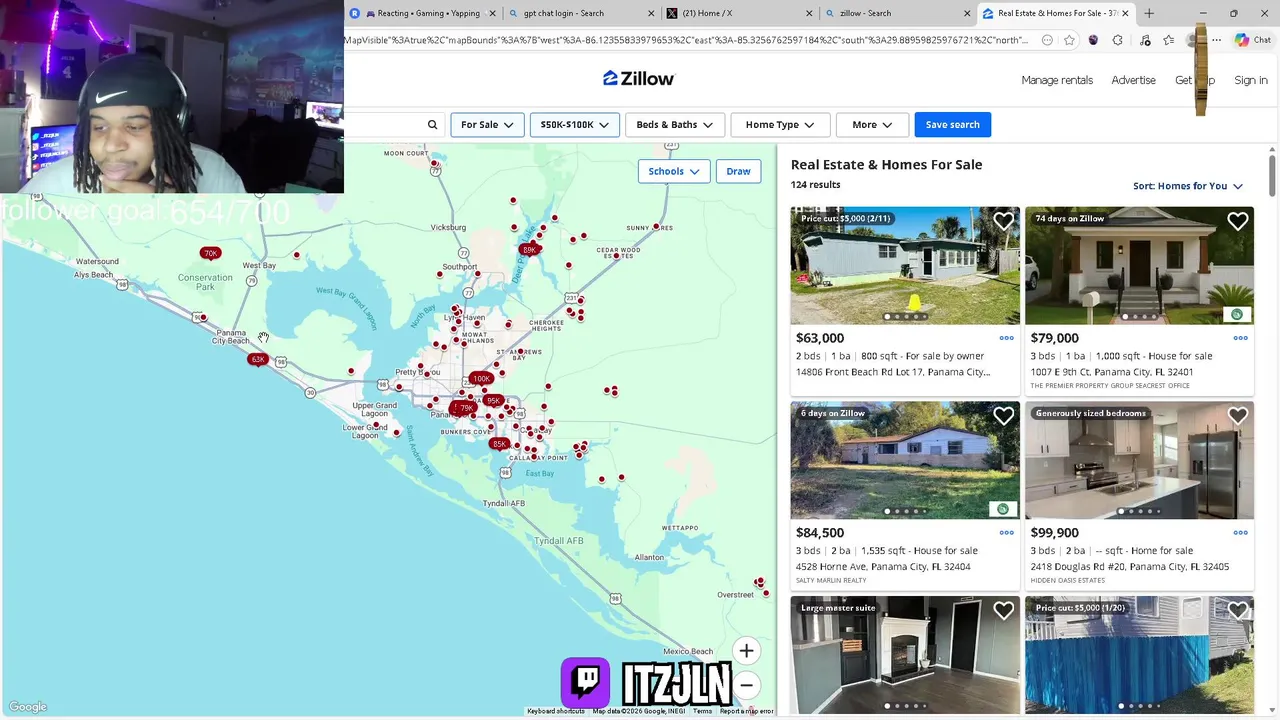Open the Schools map dropdown
1280x720 pixels.
[673, 171]
